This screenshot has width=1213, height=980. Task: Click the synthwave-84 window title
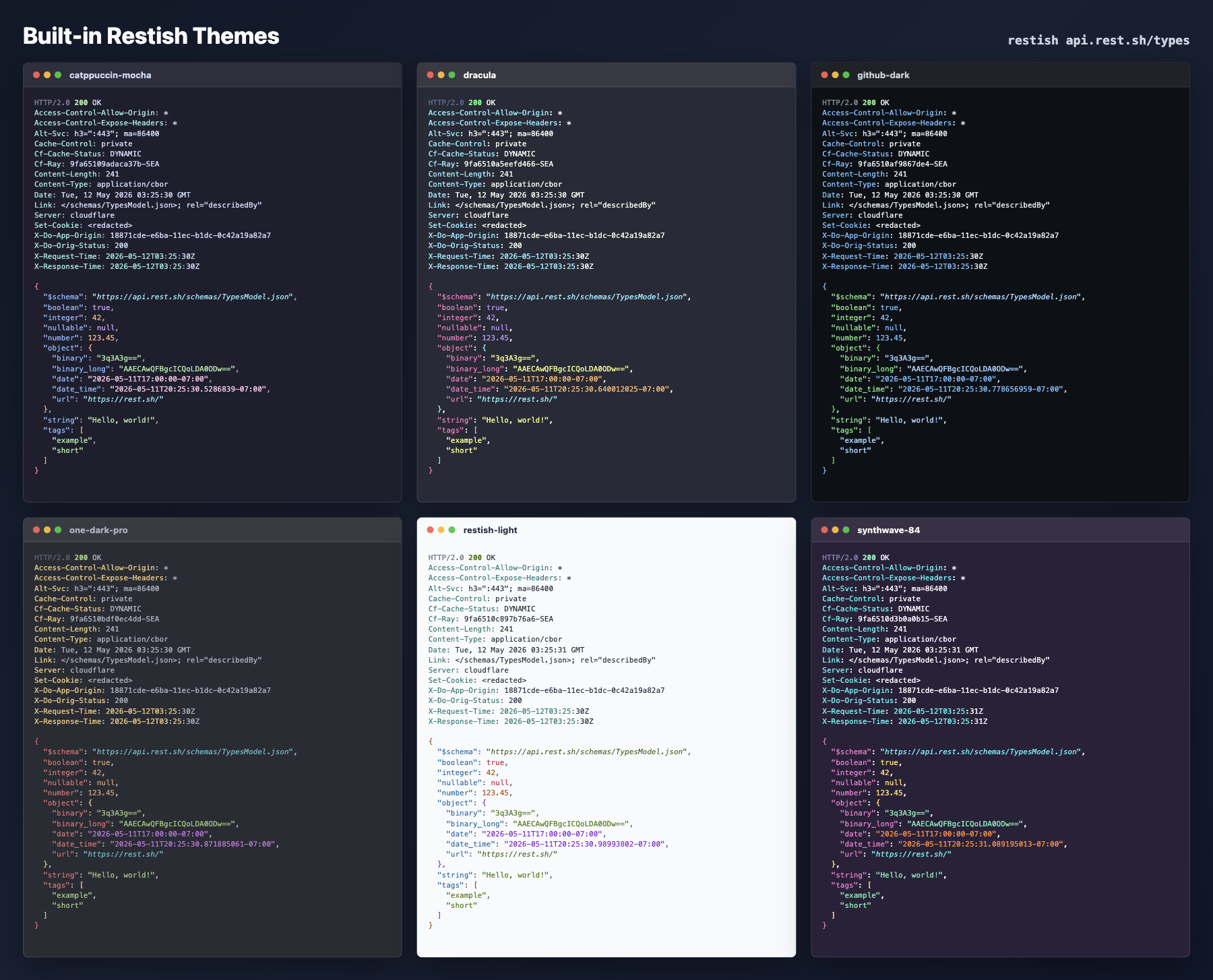[888, 530]
